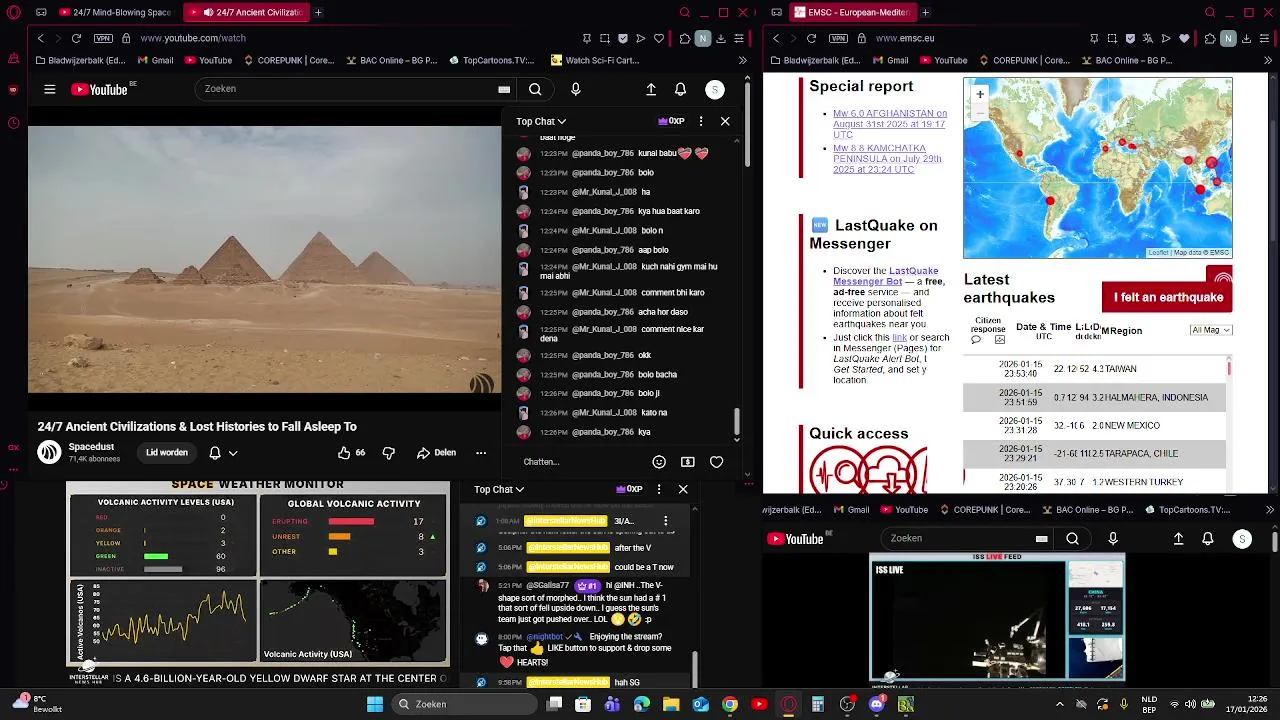This screenshot has width=1280, height=720.
Task: Expand the bookmarks overflow chevron in left browser
Action: point(742,60)
